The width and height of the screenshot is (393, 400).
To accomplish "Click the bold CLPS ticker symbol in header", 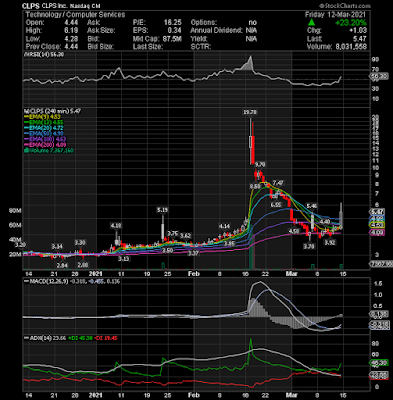I will tap(31, 6).
